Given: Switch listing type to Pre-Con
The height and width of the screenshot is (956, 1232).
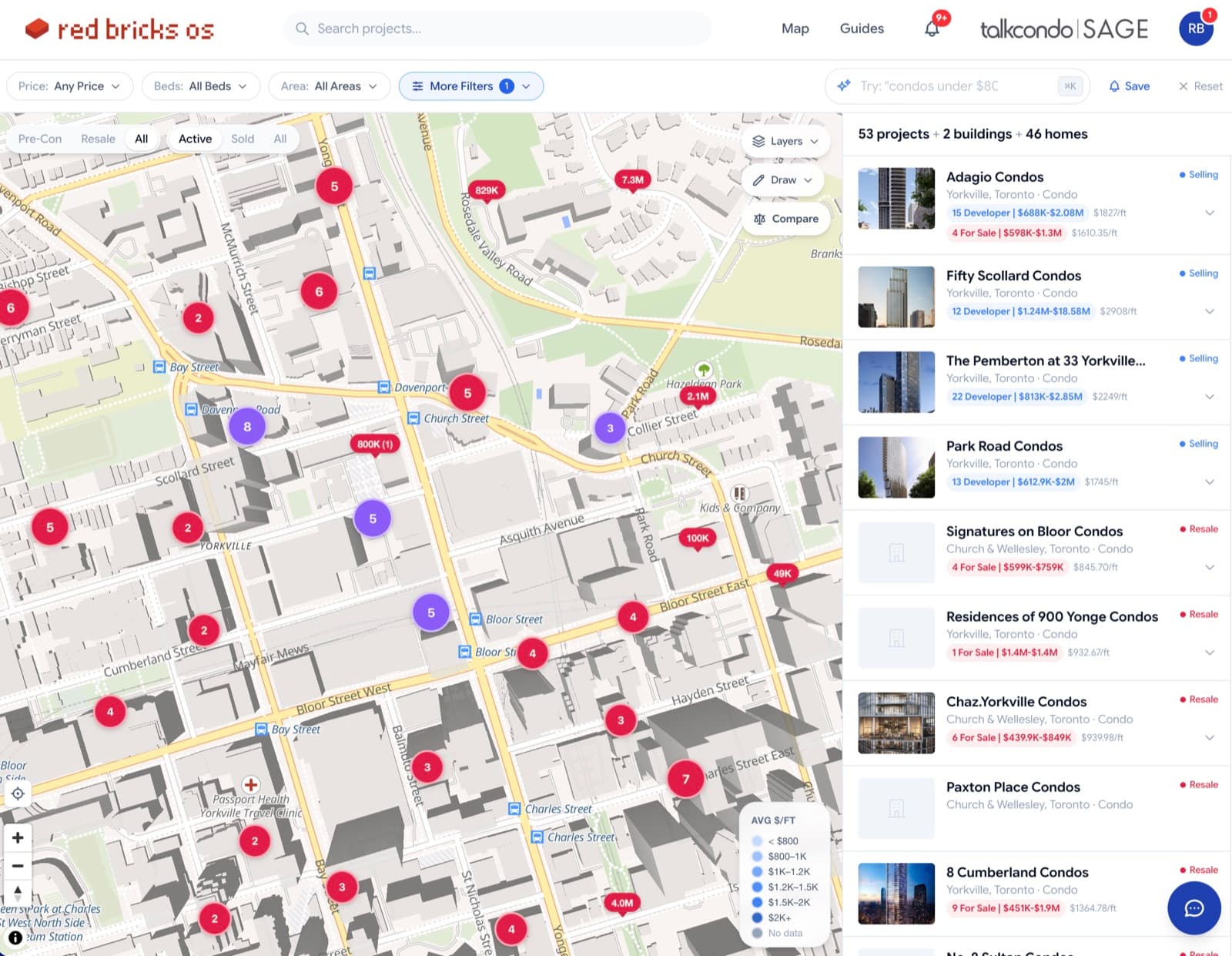Looking at the screenshot, I should (40, 139).
